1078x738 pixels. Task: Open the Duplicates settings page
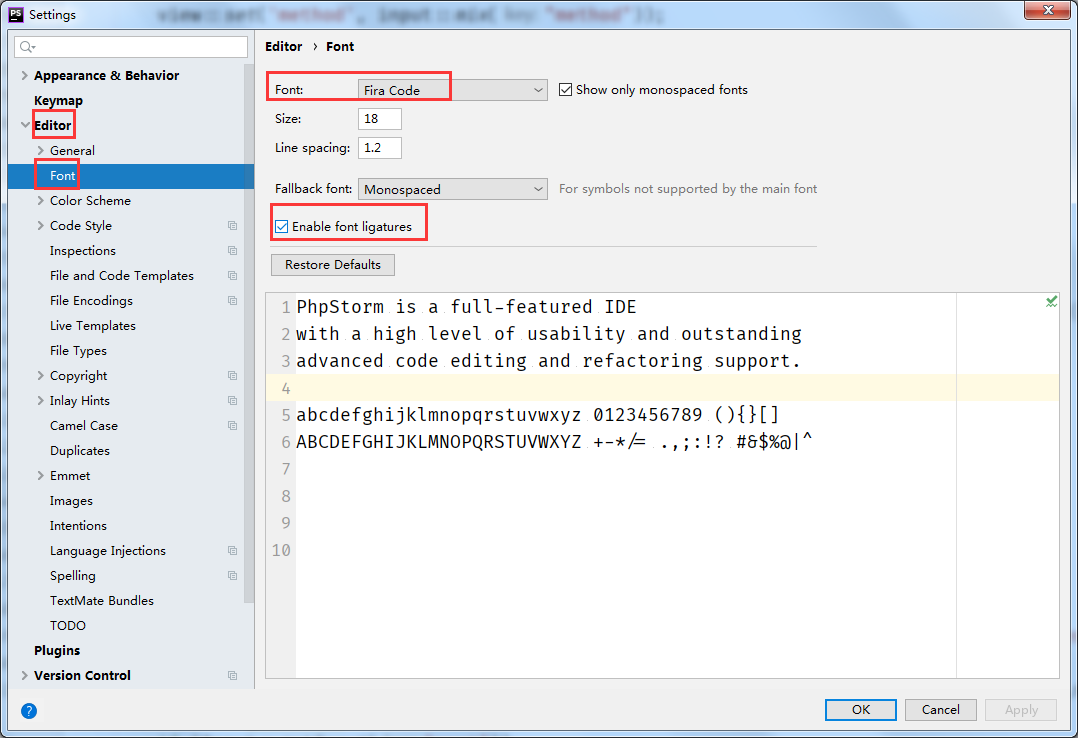80,451
